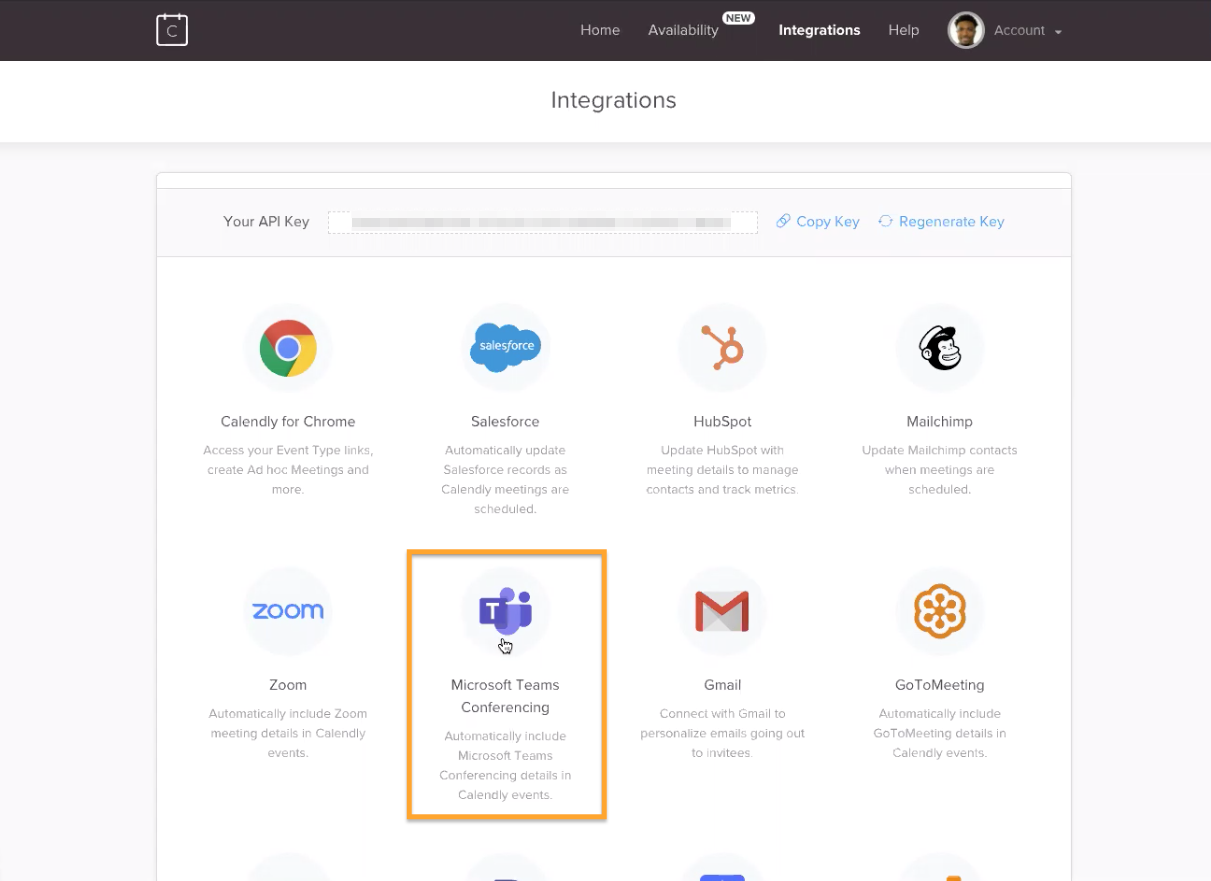Go to the Home tab
This screenshot has height=881, width=1211.
pos(600,30)
